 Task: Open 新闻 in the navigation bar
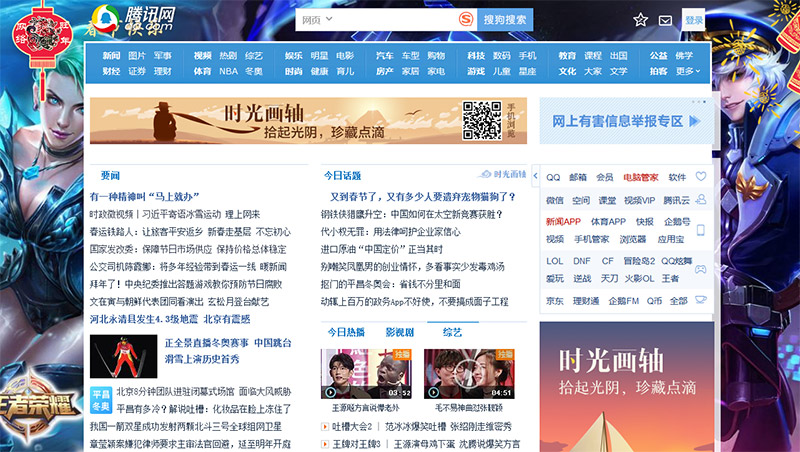click(111, 56)
